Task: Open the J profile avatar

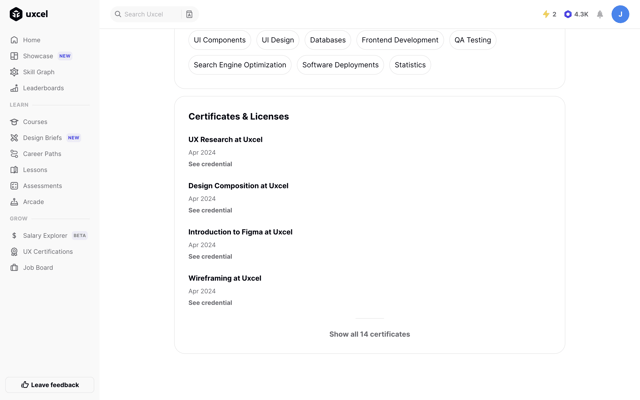Action: pyautogui.click(x=620, y=14)
